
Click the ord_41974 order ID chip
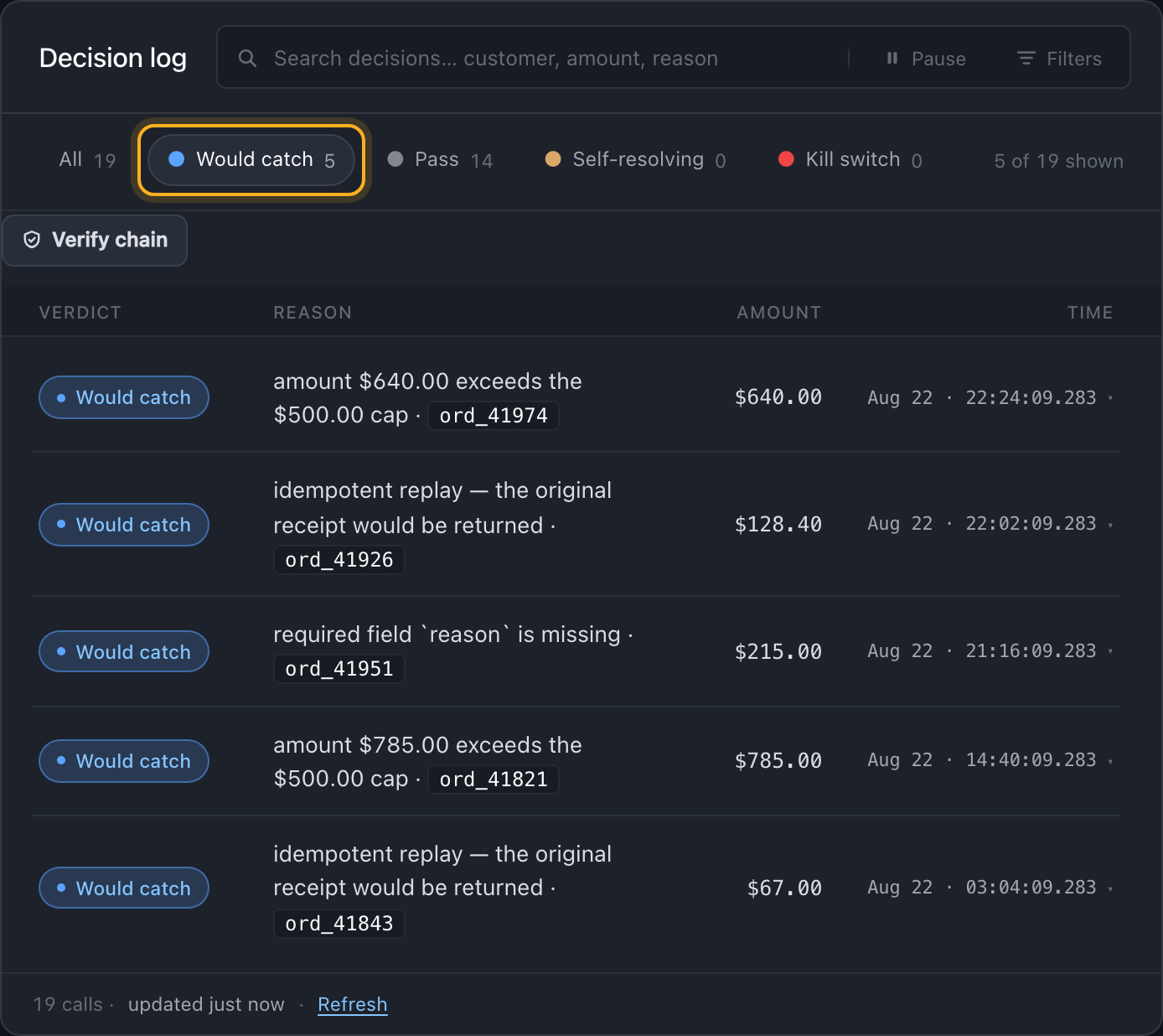click(494, 416)
